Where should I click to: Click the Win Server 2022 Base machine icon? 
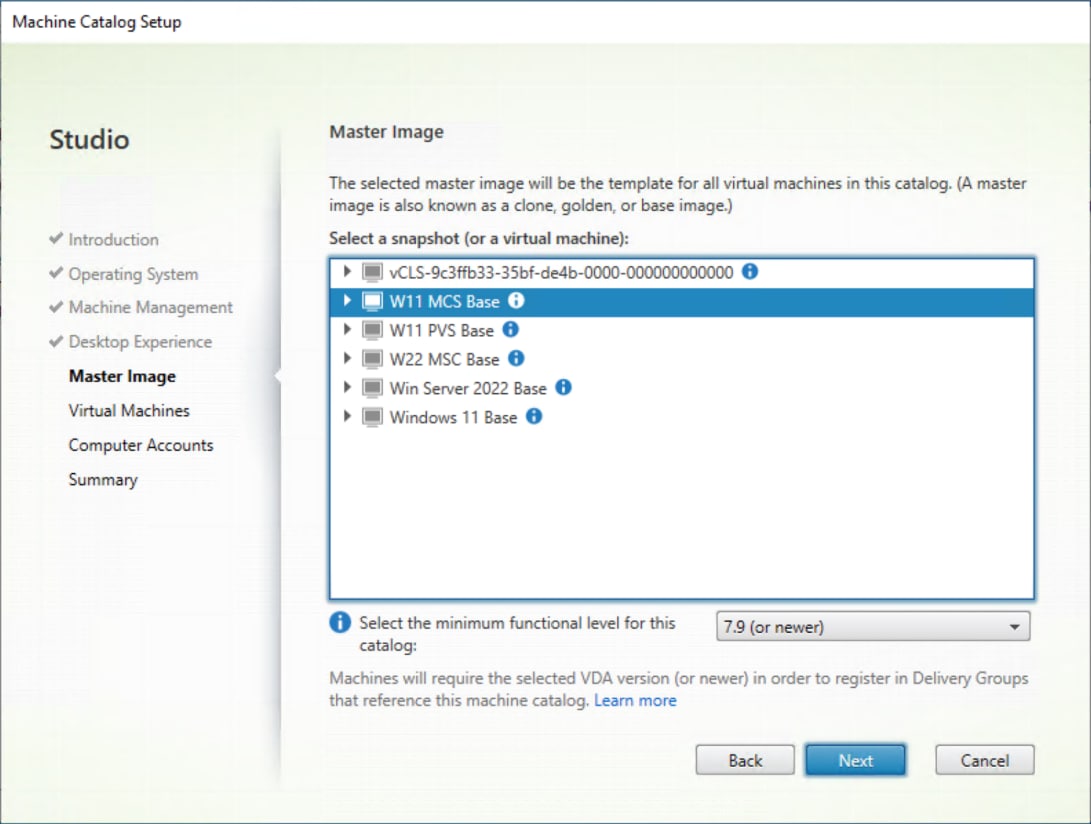(372, 388)
